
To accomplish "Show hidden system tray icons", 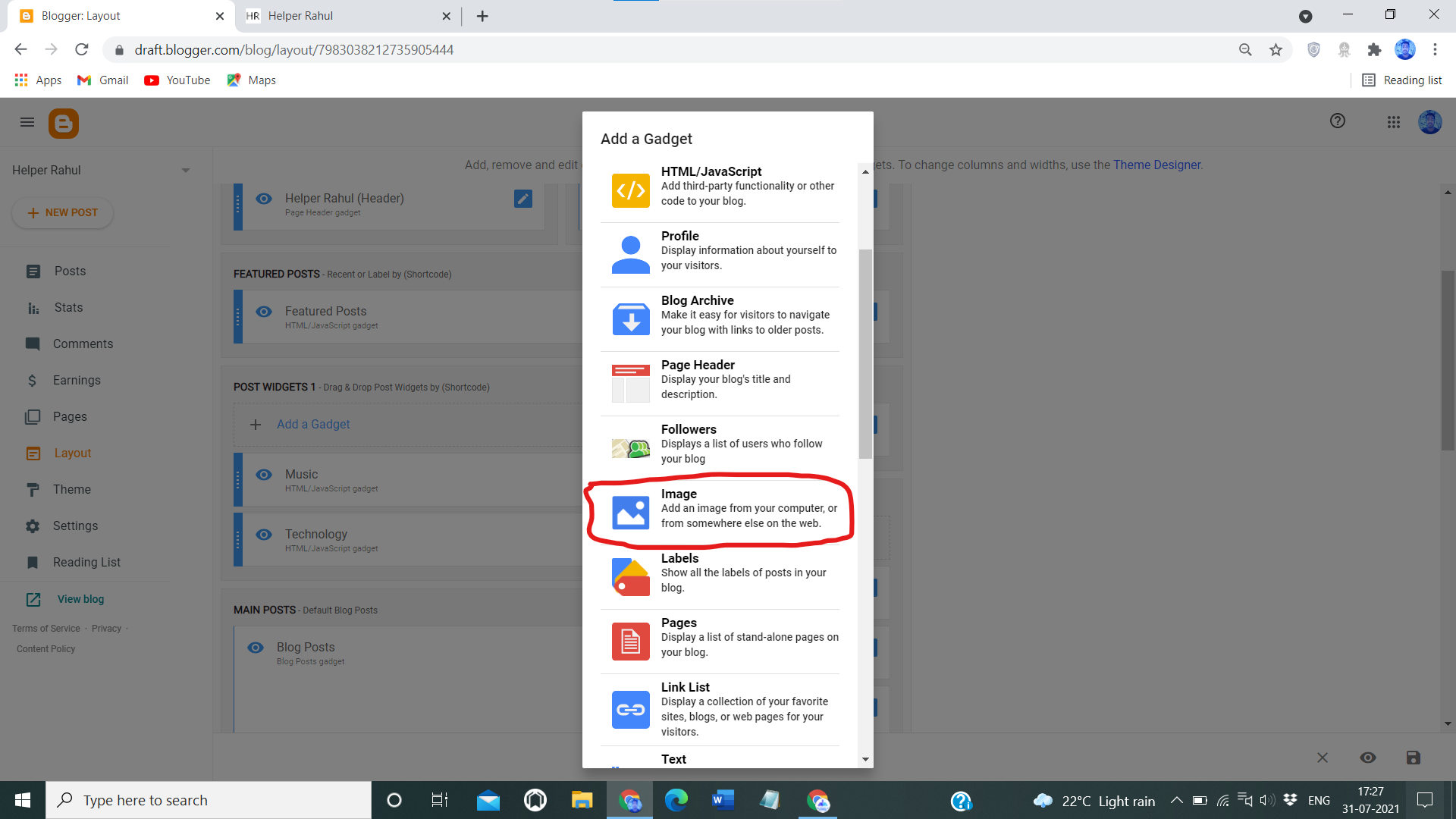I will (1177, 800).
